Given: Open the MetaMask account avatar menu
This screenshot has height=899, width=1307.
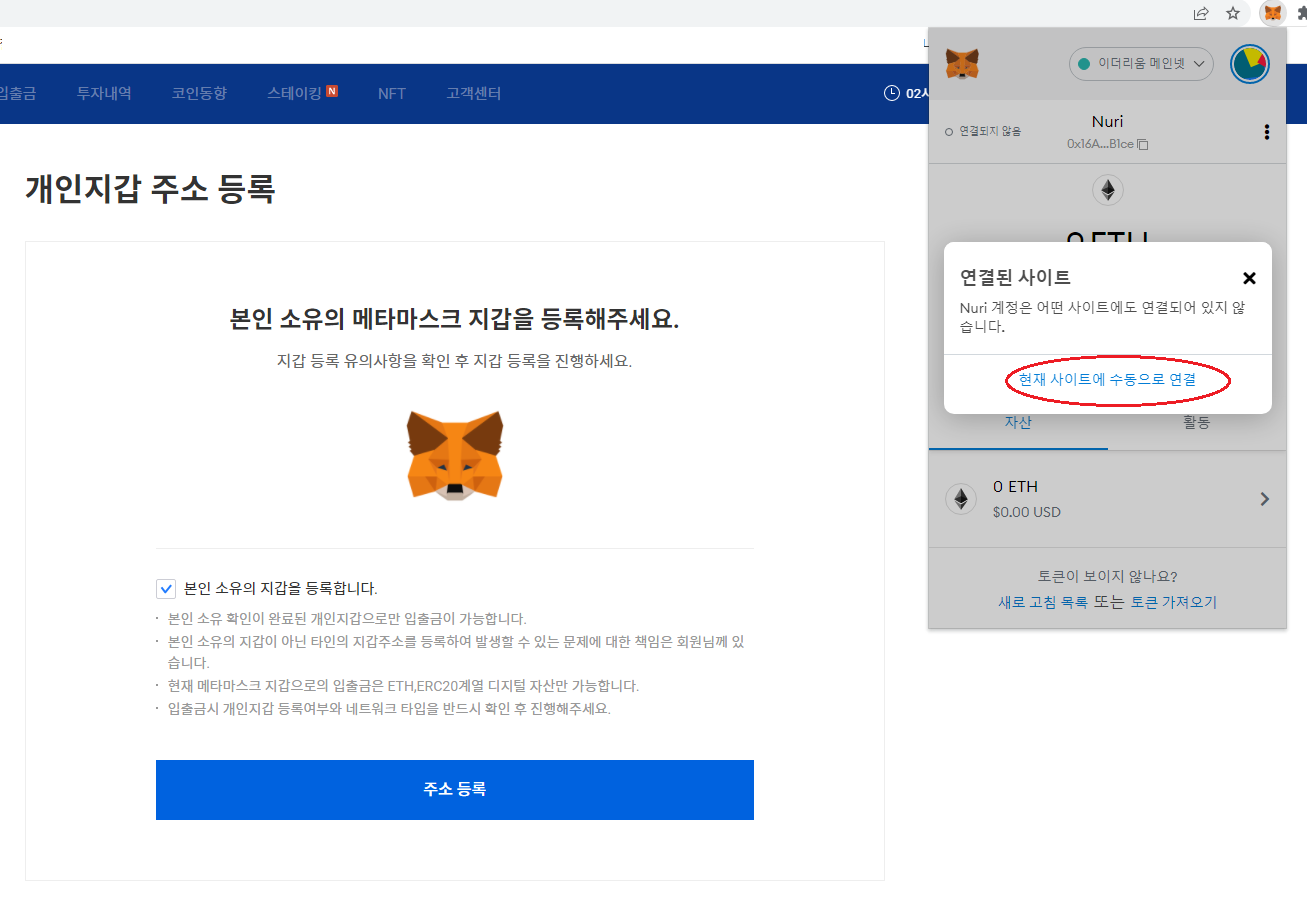Looking at the screenshot, I should point(1250,64).
